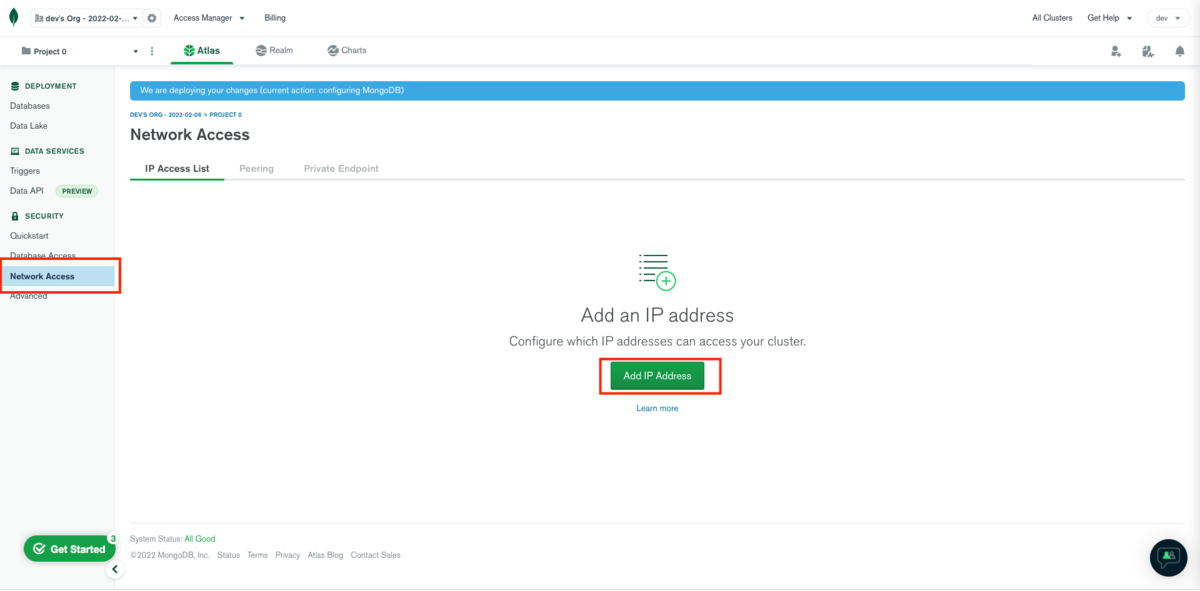1200x591 pixels.
Task: Open the dev user account menu
Action: pos(1169,18)
